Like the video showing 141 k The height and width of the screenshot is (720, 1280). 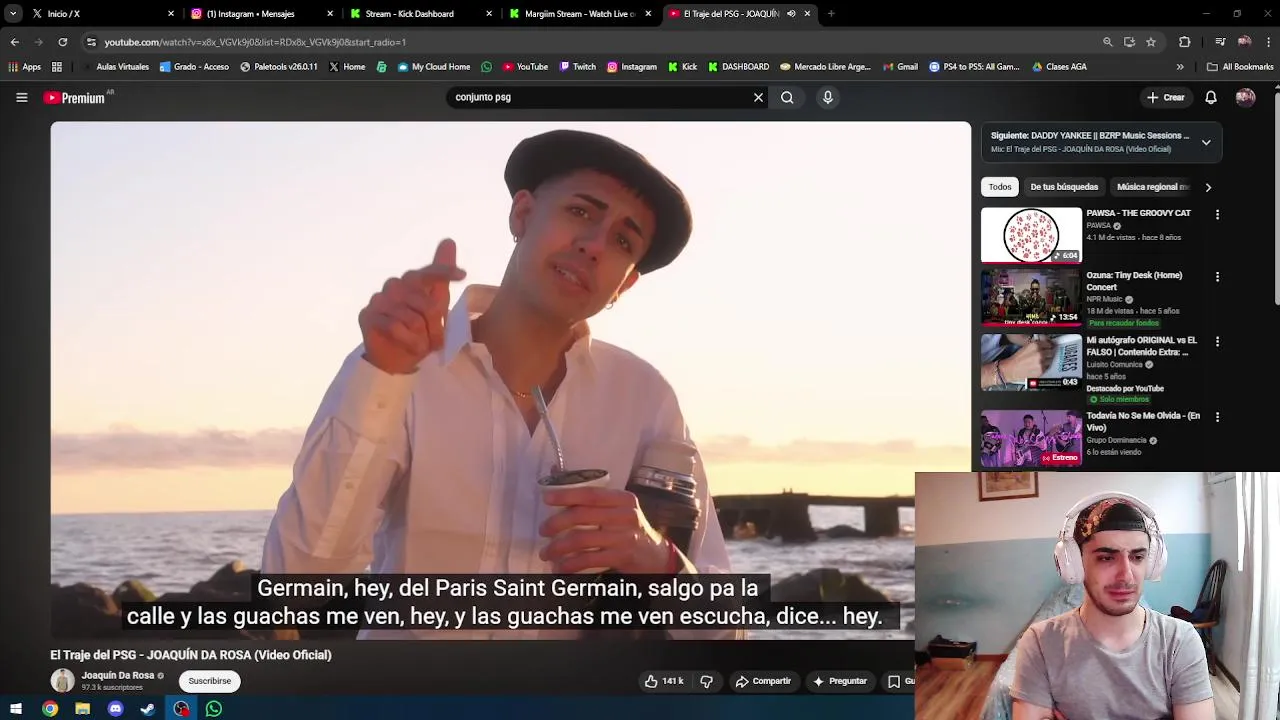664,681
